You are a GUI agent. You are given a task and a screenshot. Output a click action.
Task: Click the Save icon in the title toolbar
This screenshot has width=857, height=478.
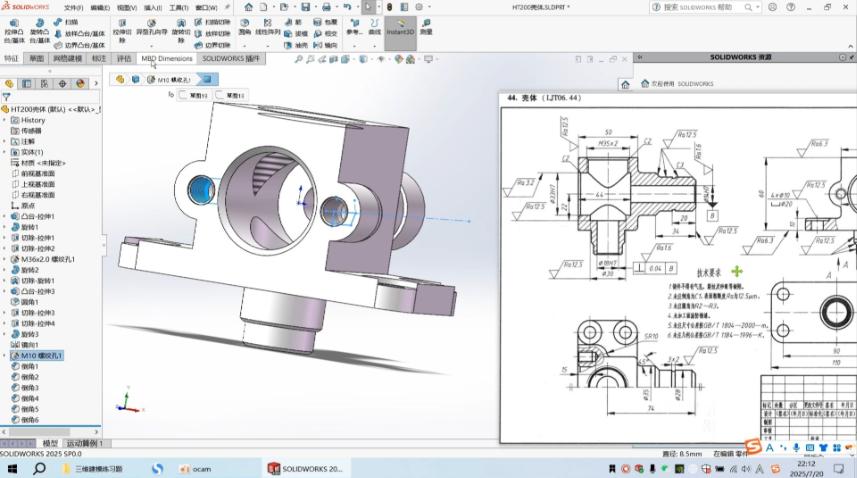coord(306,7)
